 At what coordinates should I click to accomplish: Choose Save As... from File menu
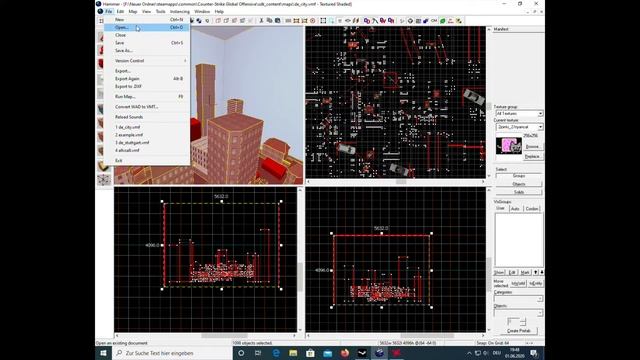pyautogui.click(x=147, y=51)
